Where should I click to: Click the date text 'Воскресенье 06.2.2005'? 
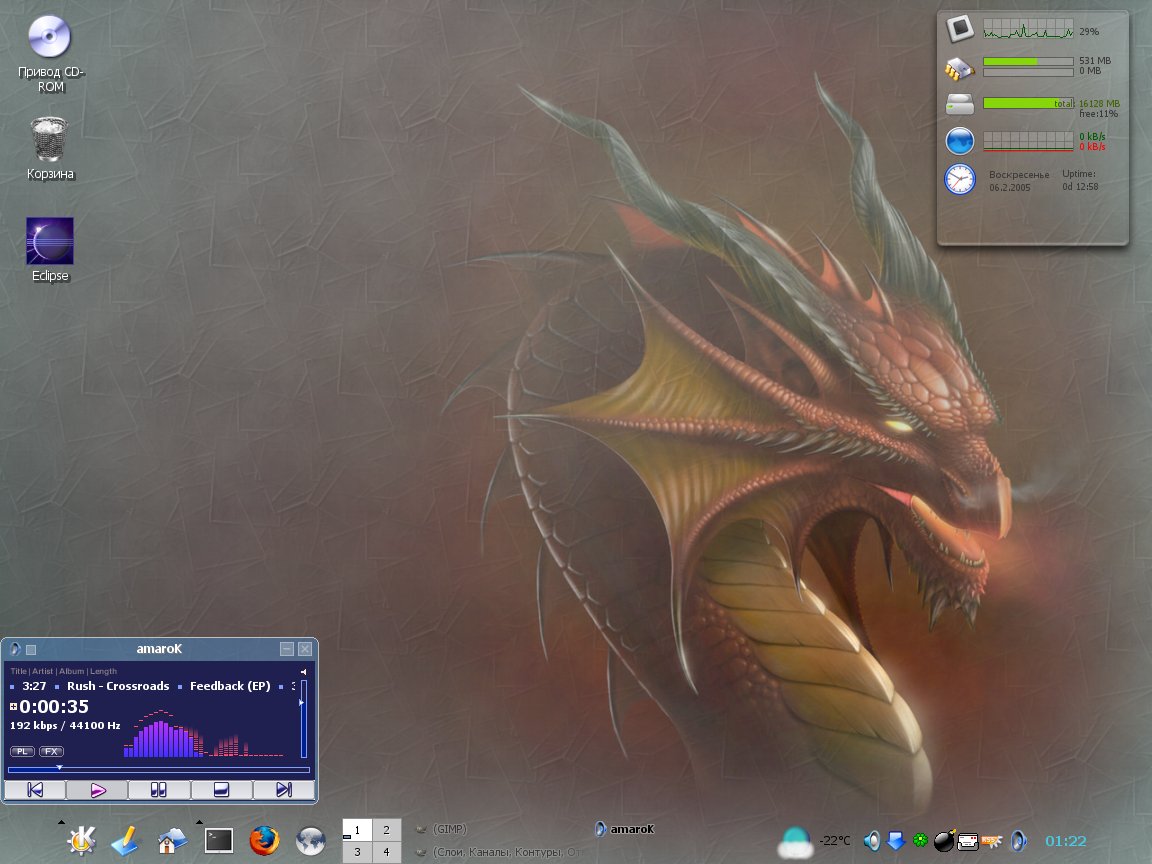1019,181
